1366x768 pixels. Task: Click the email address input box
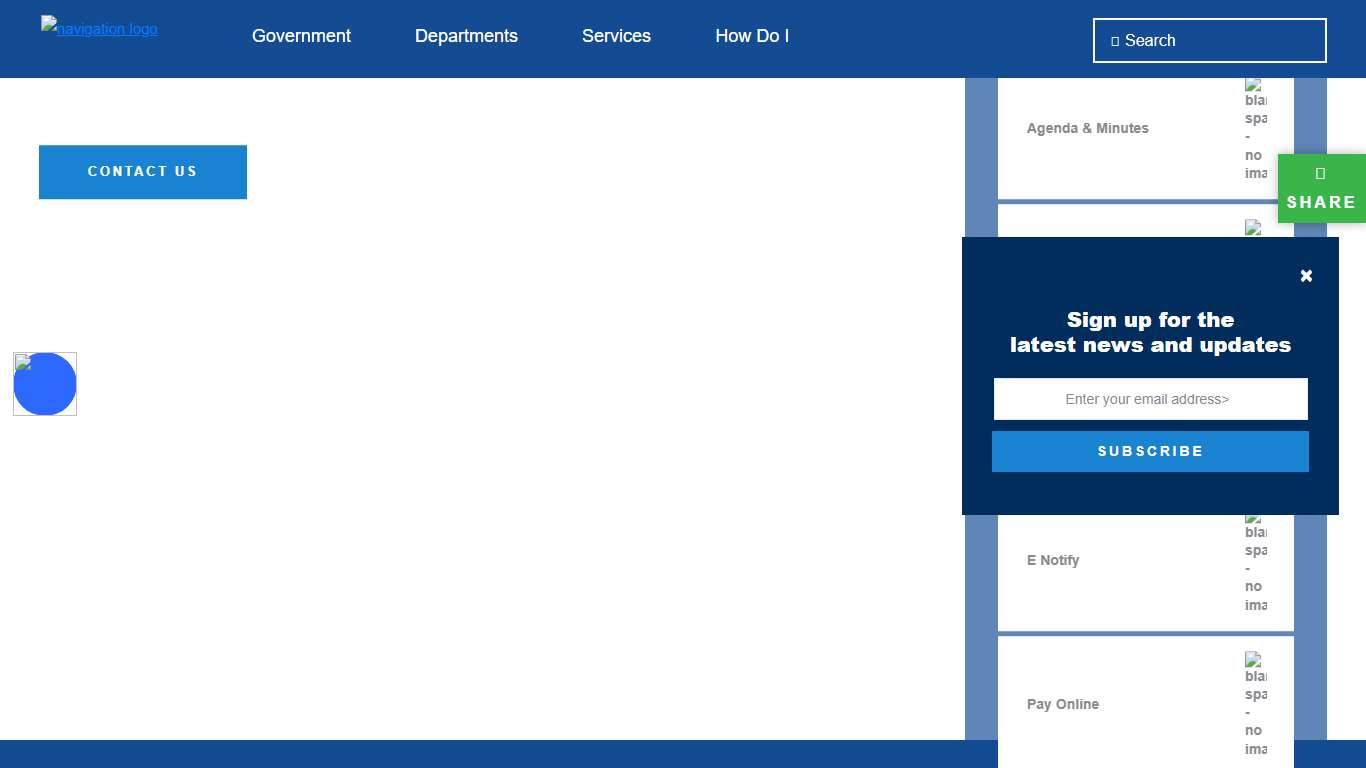click(x=1150, y=399)
